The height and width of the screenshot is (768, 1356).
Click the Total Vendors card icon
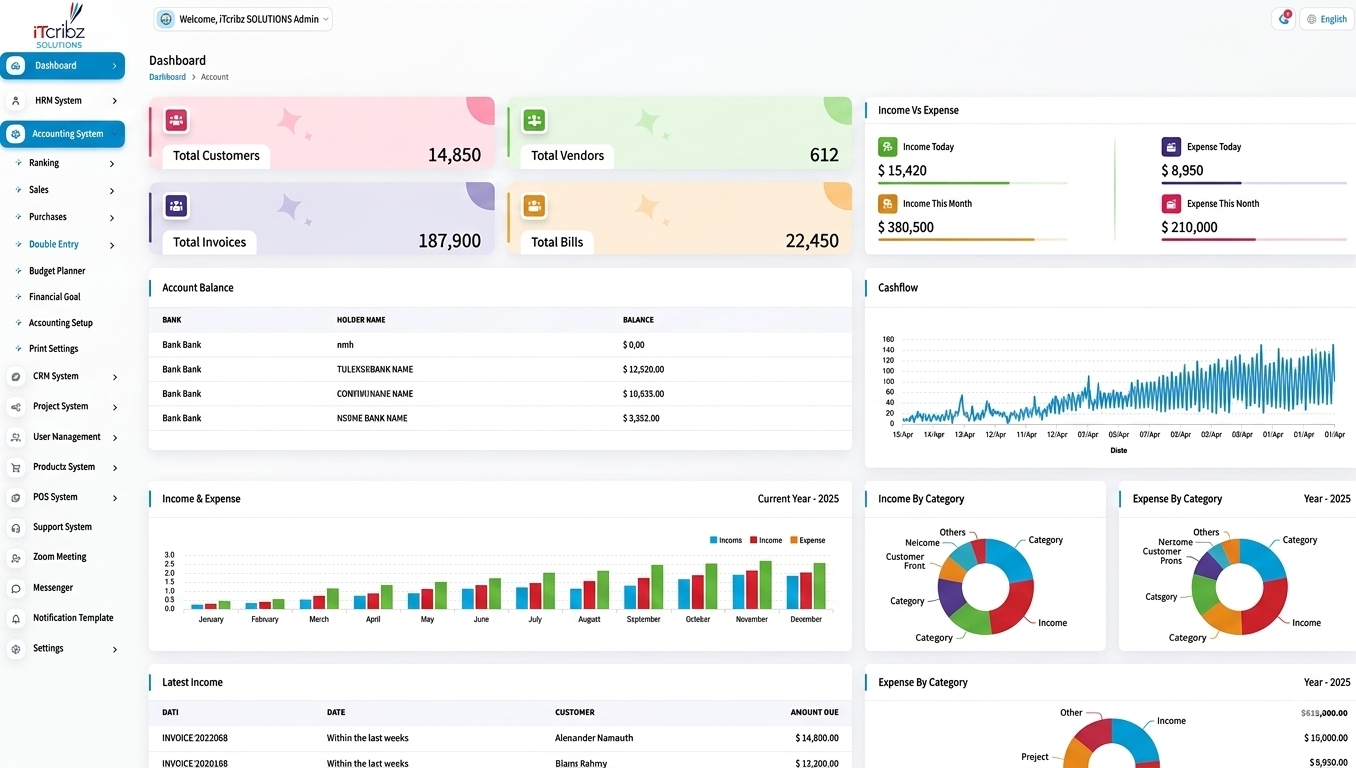[x=534, y=121]
